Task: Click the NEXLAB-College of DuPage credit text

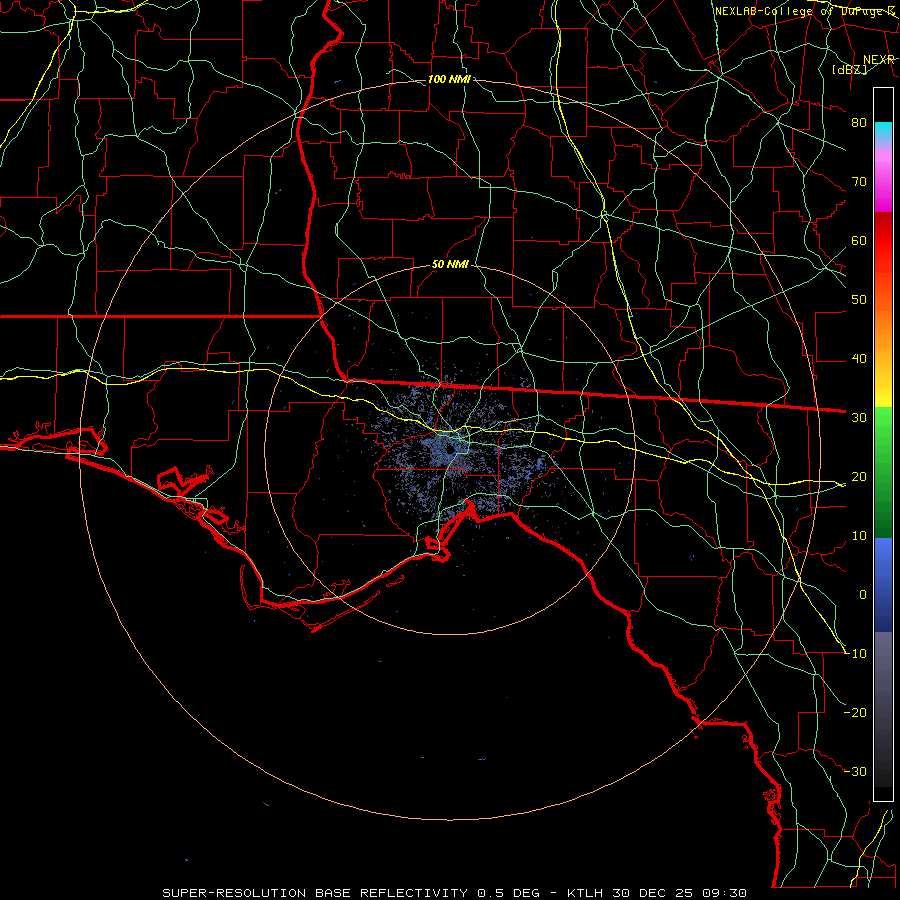Action: [805, 11]
